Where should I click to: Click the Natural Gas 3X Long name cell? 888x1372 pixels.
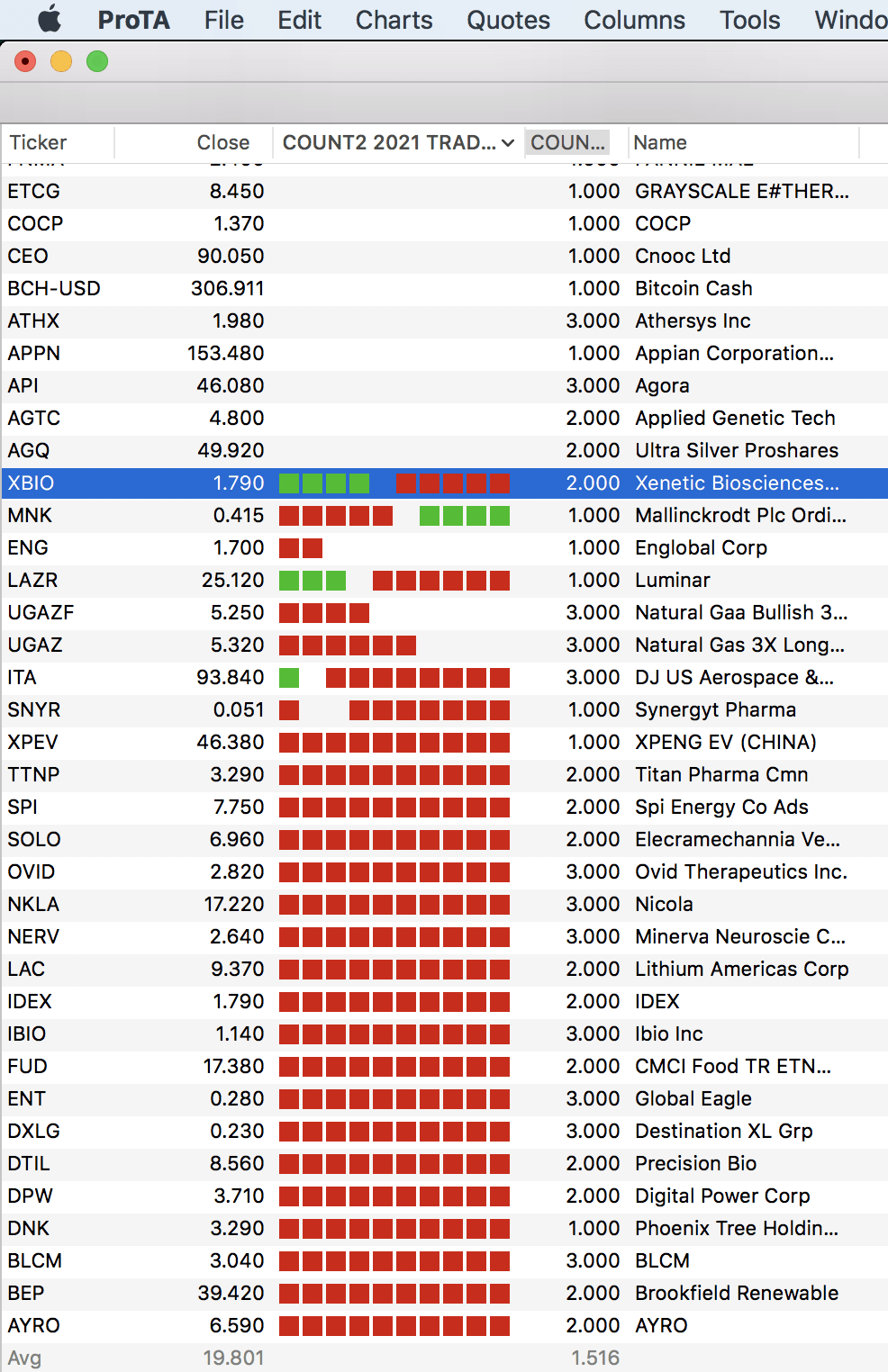pos(739,645)
